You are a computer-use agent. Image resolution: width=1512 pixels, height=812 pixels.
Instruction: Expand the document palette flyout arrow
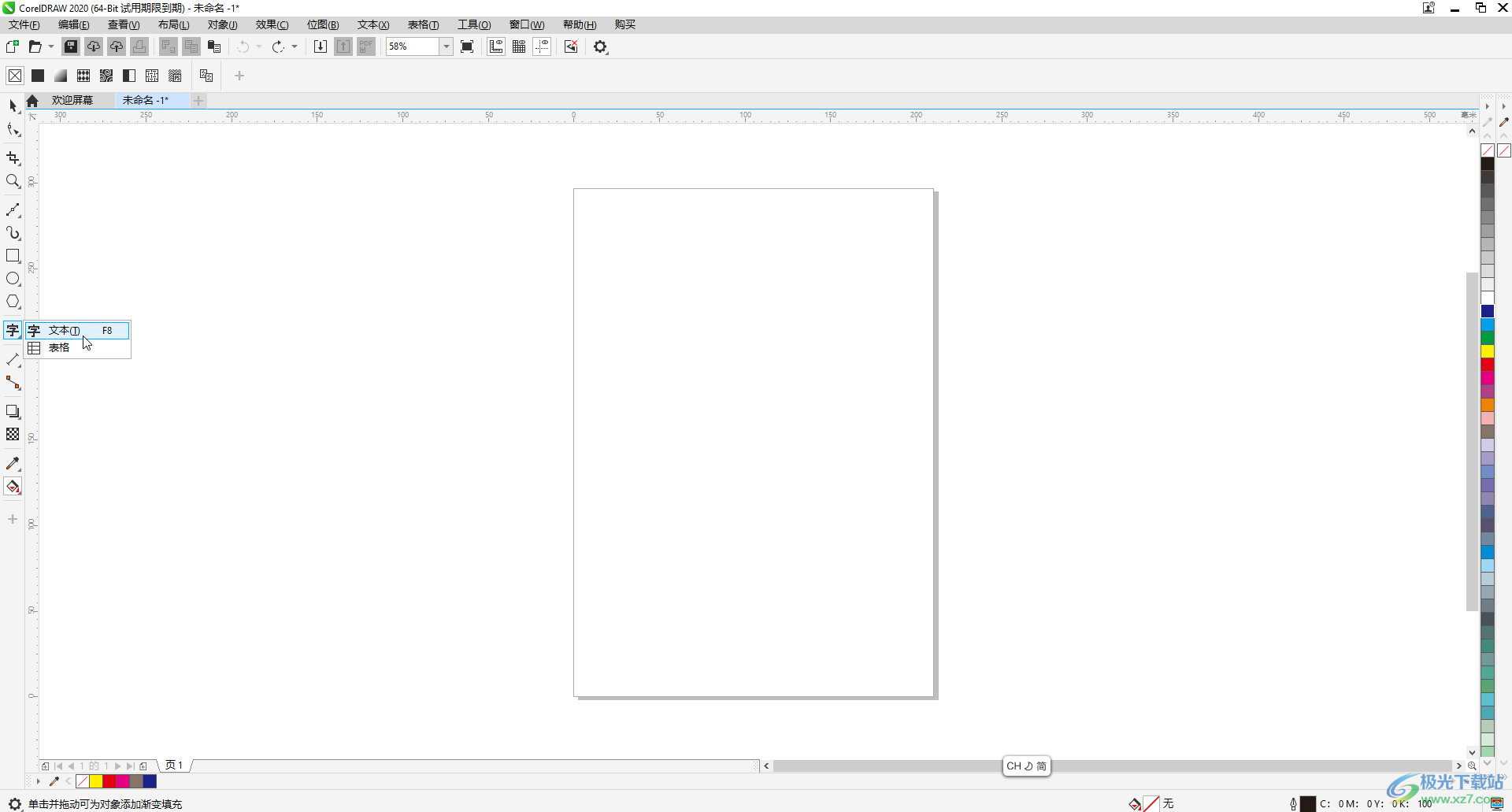(x=38, y=781)
